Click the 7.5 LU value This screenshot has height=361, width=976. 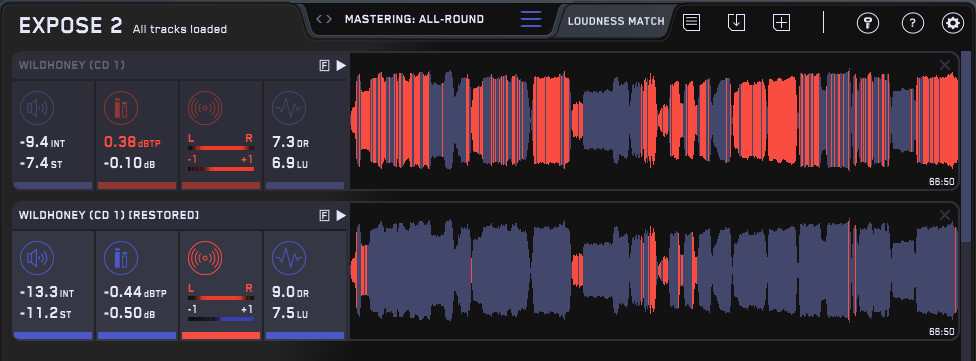291,314
